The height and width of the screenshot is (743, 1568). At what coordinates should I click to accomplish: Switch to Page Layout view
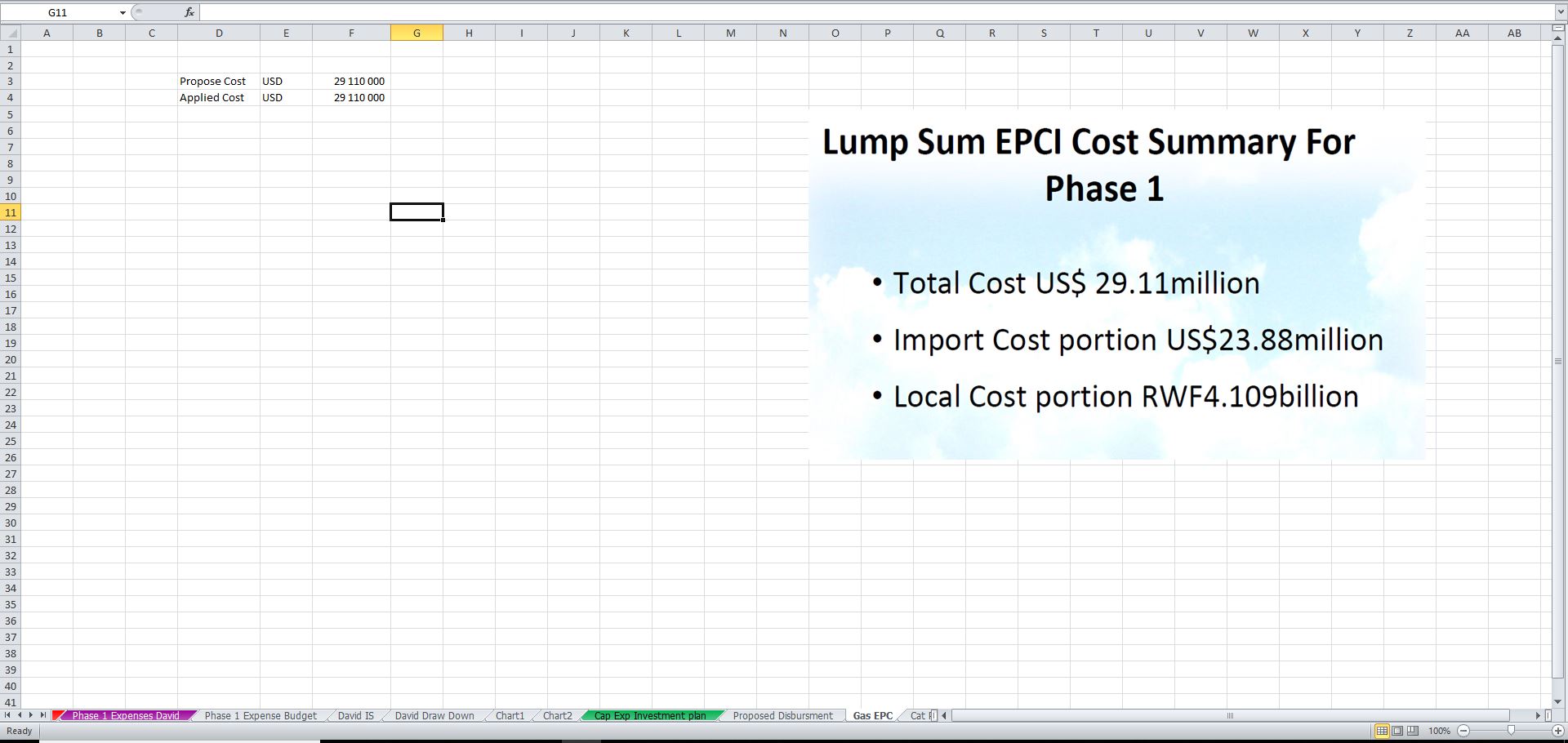tap(1397, 731)
